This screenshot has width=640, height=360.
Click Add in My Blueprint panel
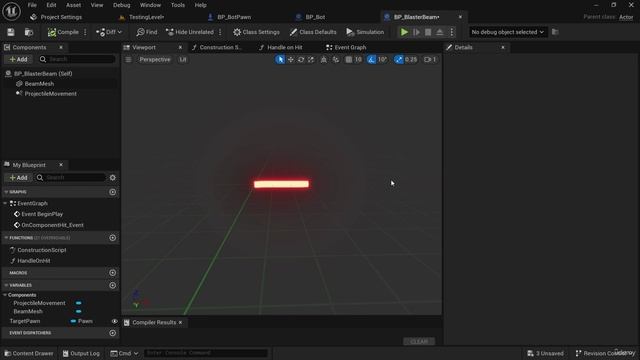pos(18,178)
